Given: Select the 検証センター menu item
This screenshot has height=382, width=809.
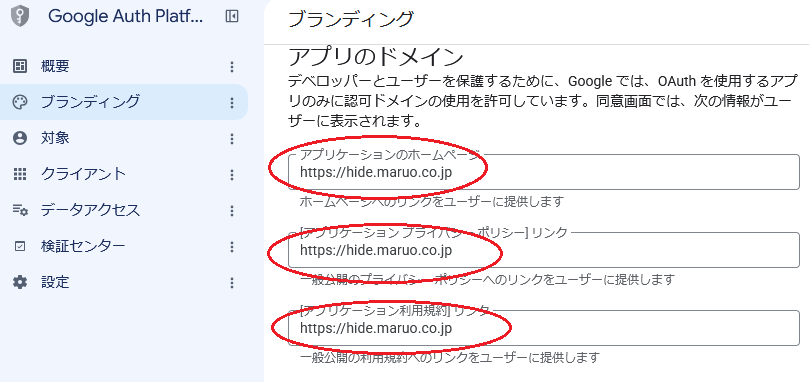Looking at the screenshot, I should (124, 246).
